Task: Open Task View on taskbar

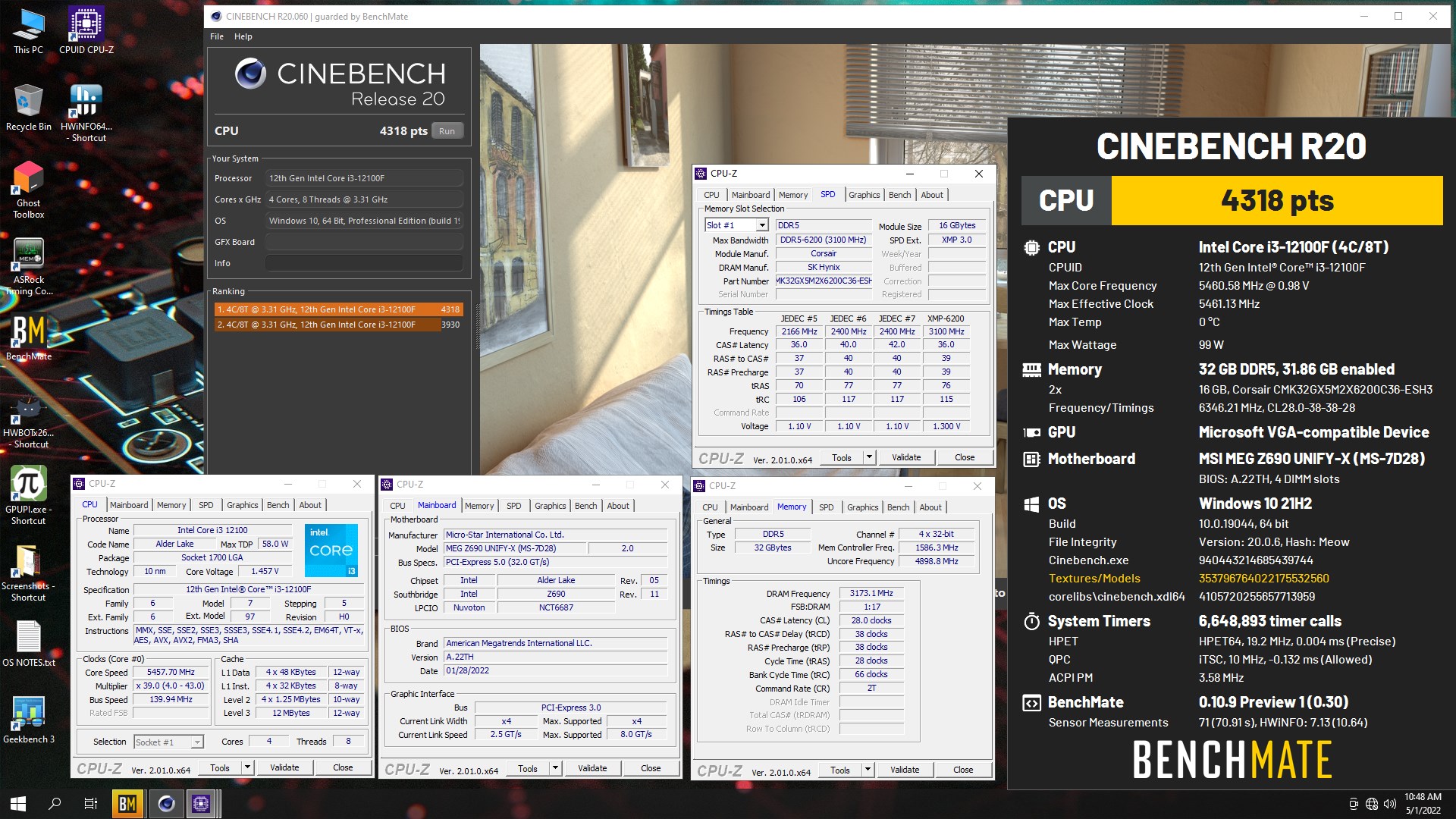Action: (x=90, y=803)
